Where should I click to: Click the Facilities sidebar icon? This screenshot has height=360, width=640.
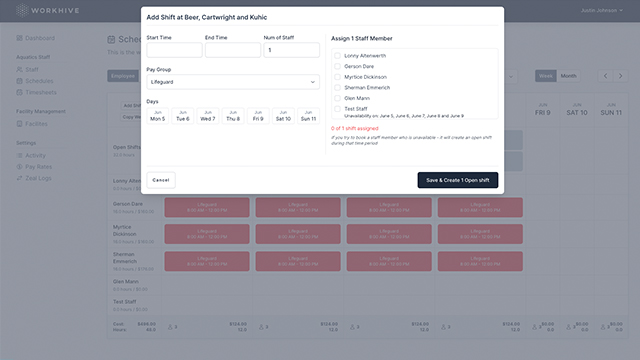pos(19,124)
